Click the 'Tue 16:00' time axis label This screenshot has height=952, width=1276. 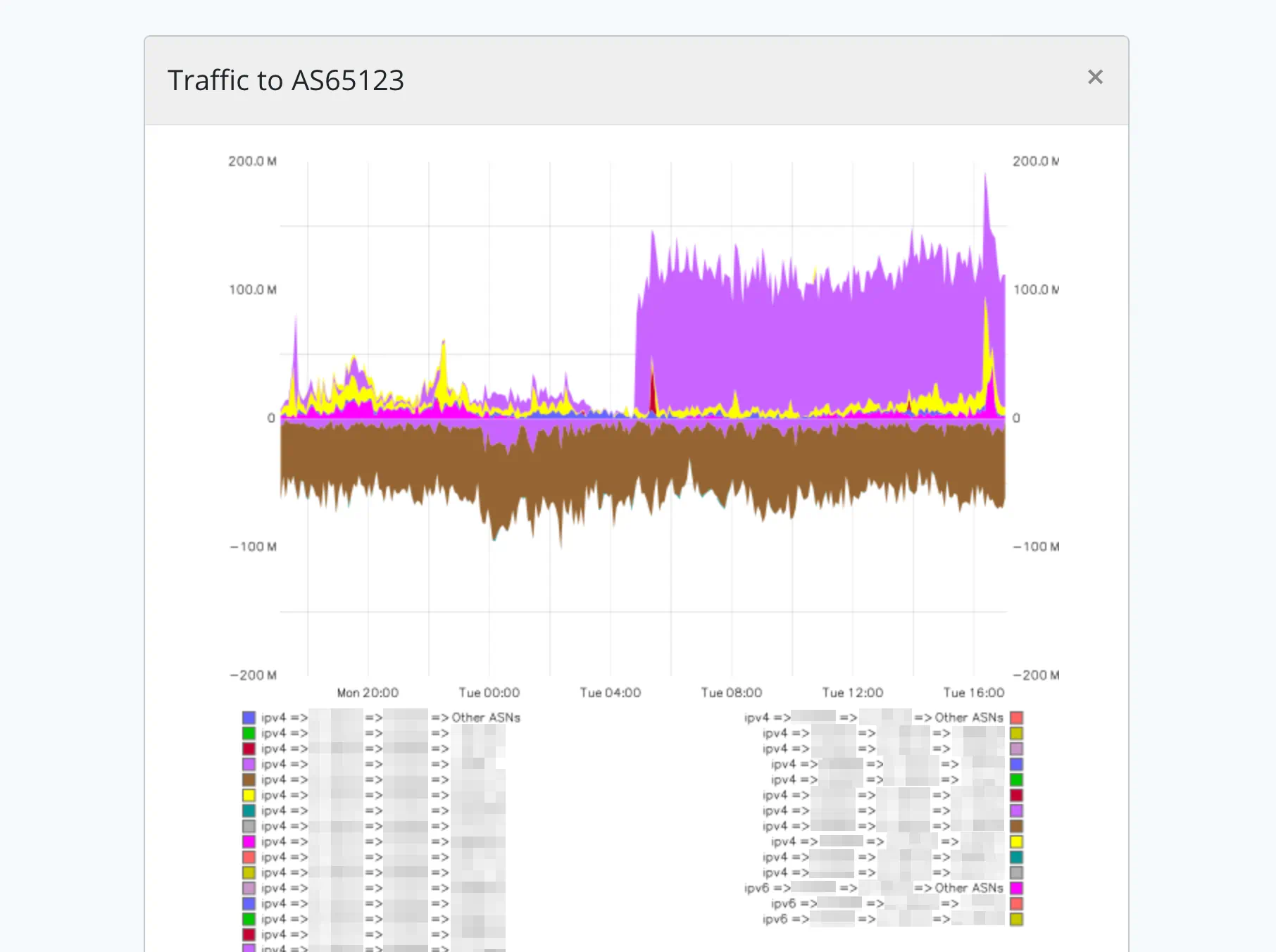point(973,693)
